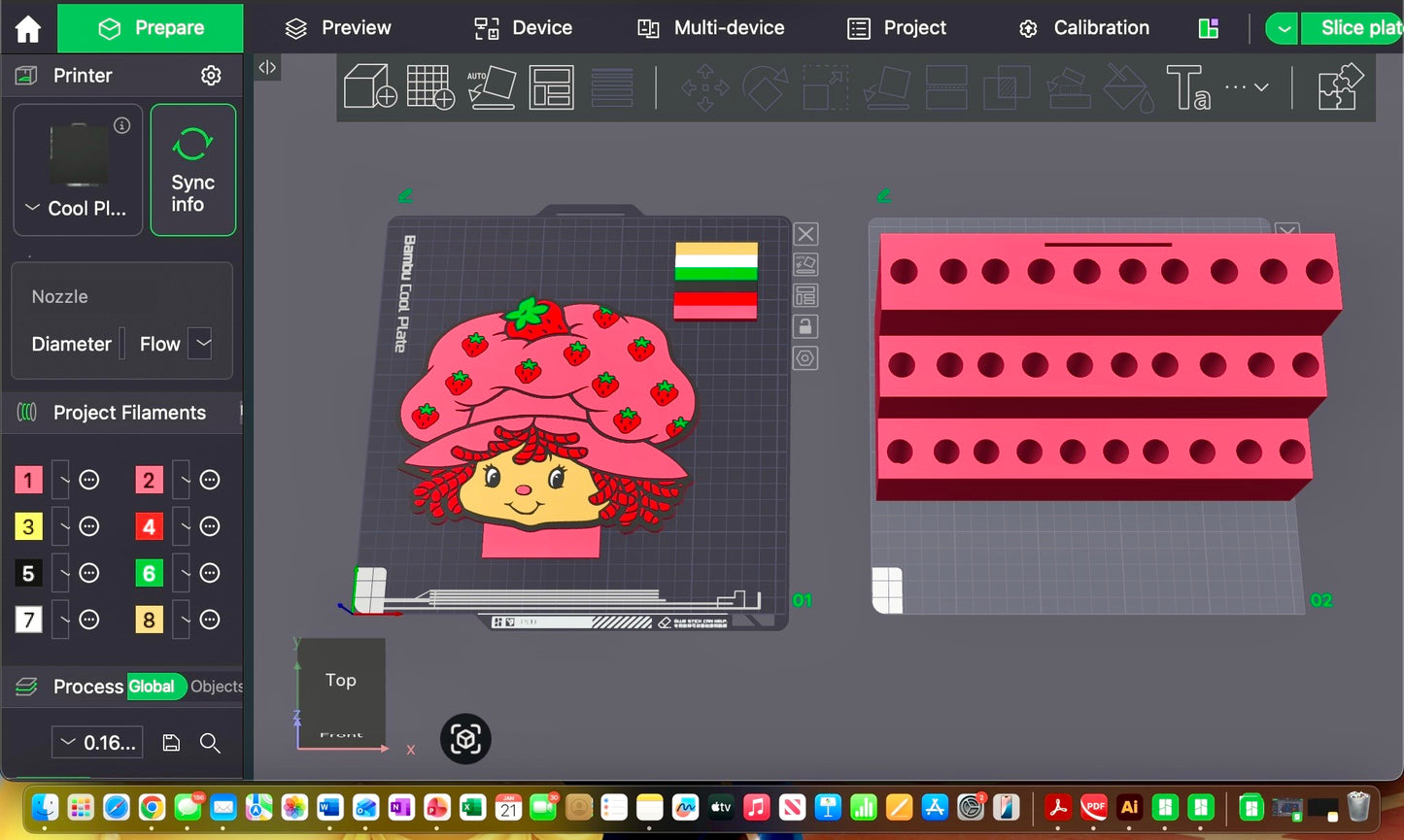This screenshot has height=840, width=1404.
Task: Edit filament 7 settings ellipsis button
Action: click(x=89, y=620)
